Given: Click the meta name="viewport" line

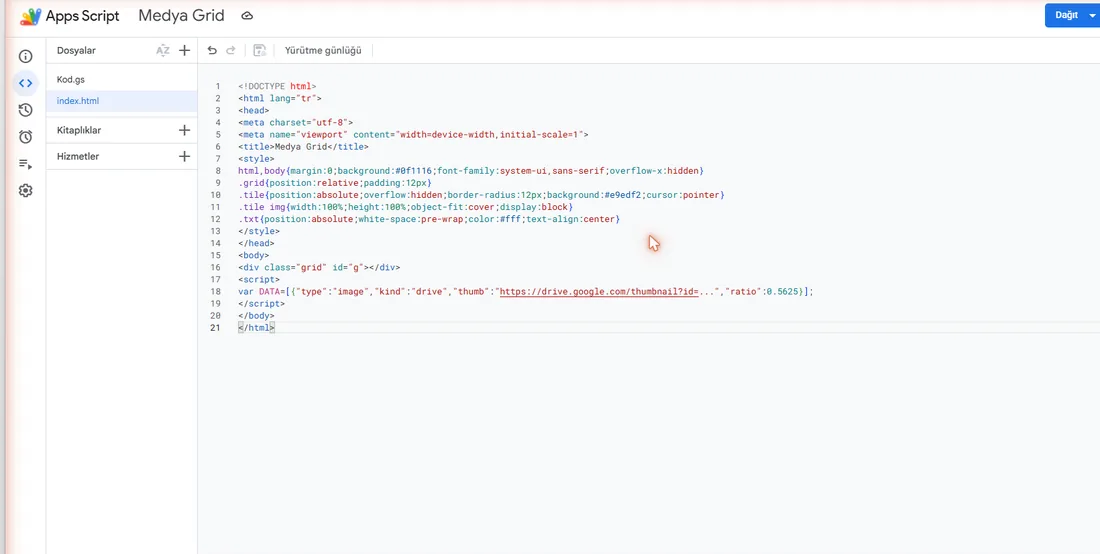Looking at the screenshot, I should coord(413,135).
